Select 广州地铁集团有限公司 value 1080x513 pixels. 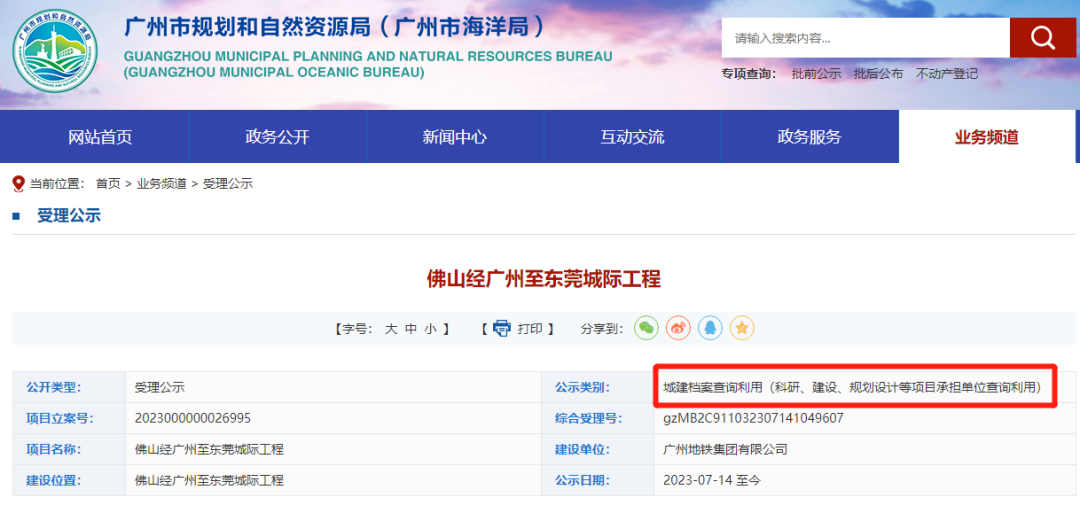point(725,450)
